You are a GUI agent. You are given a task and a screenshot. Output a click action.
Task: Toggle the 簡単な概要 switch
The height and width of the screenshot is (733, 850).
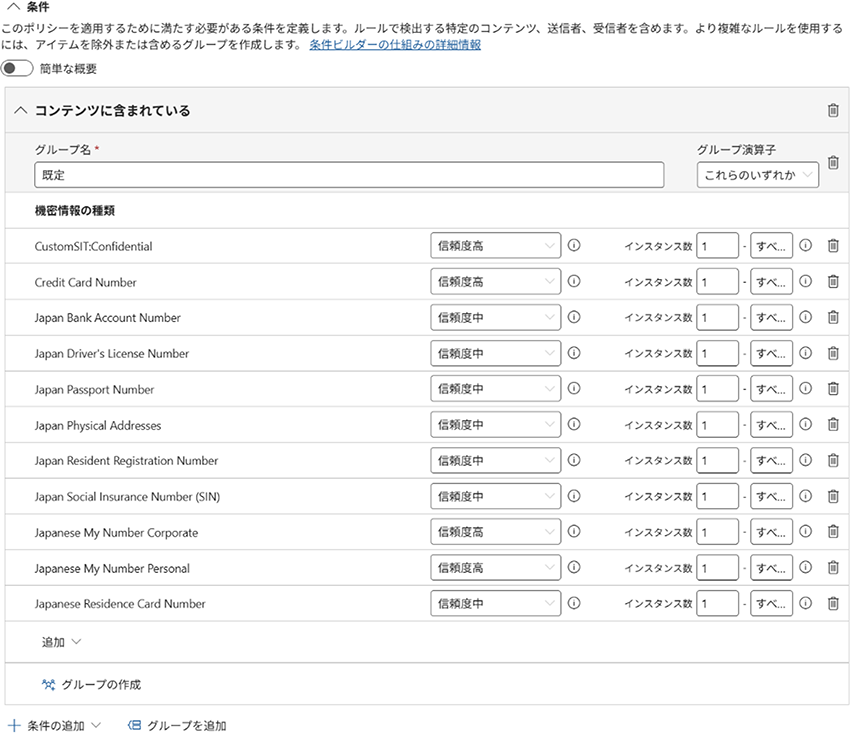click(17, 69)
